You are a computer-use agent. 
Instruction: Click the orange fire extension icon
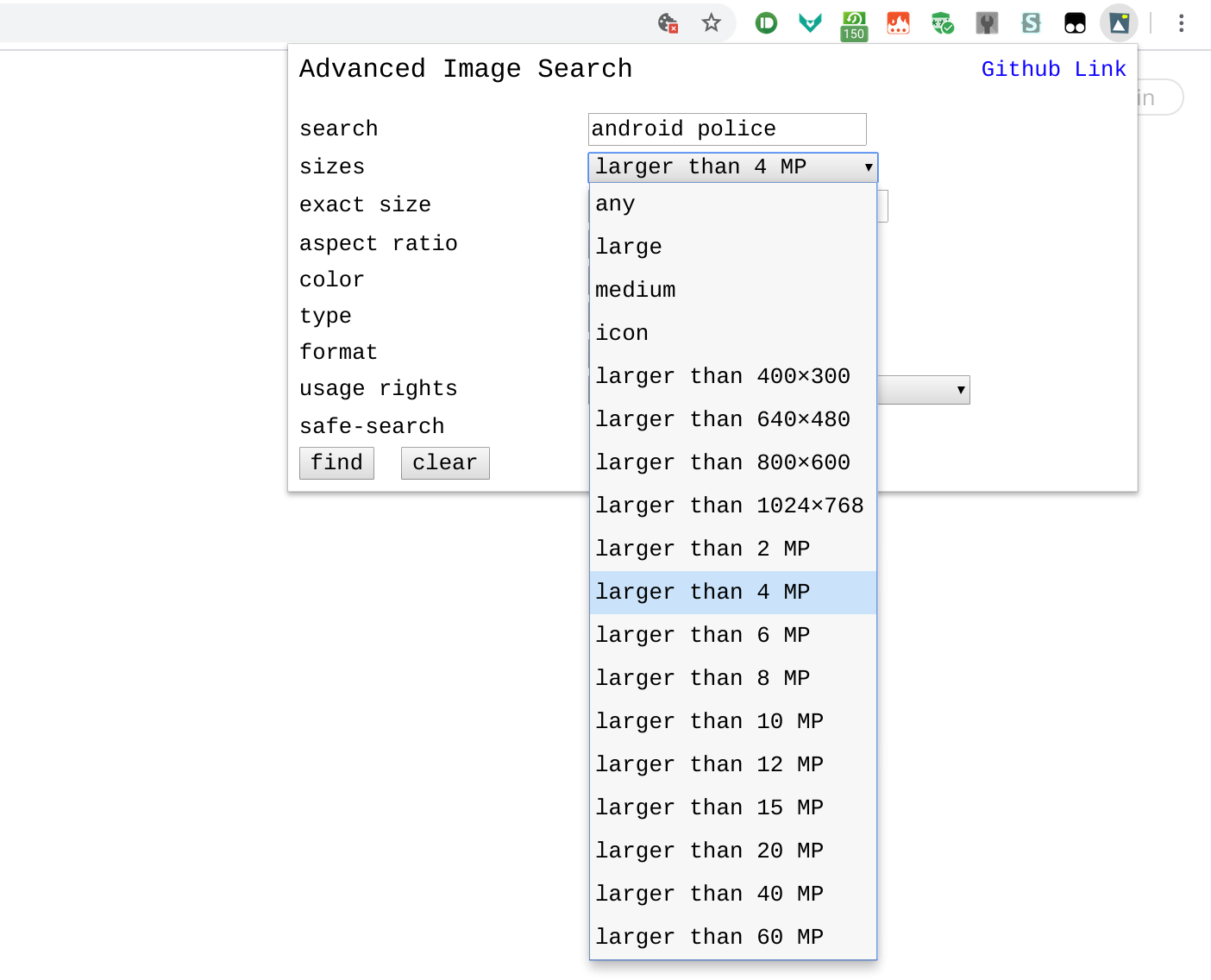pos(898,23)
